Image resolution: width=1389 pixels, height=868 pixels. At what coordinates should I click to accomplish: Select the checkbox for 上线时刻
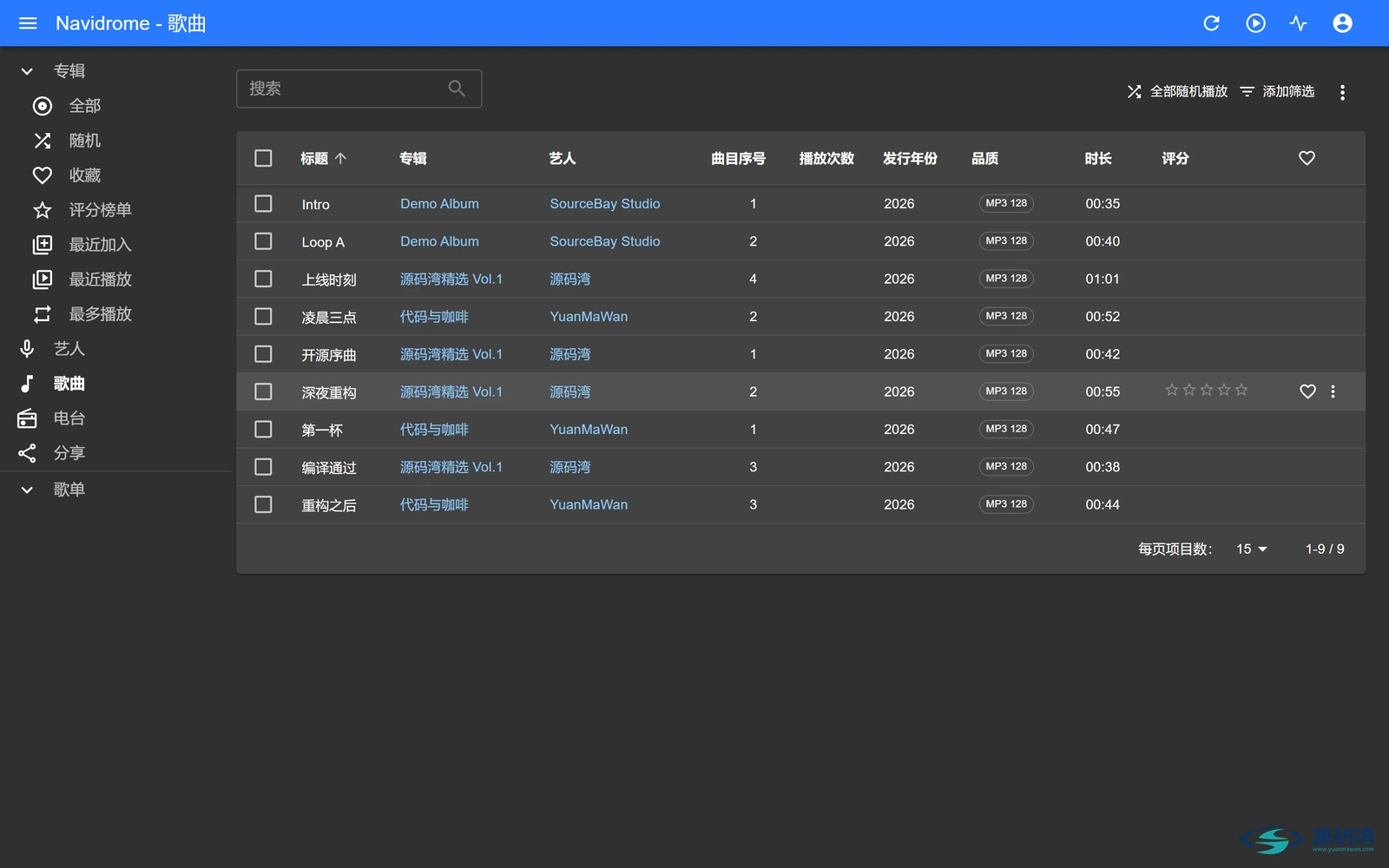coord(263,279)
